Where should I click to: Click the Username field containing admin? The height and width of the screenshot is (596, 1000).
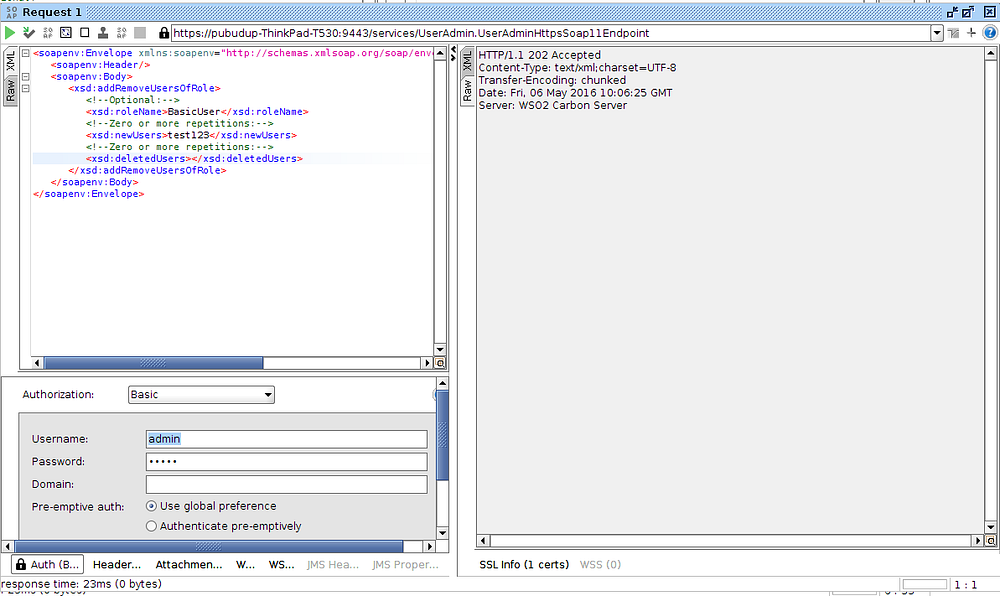point(286,439)
